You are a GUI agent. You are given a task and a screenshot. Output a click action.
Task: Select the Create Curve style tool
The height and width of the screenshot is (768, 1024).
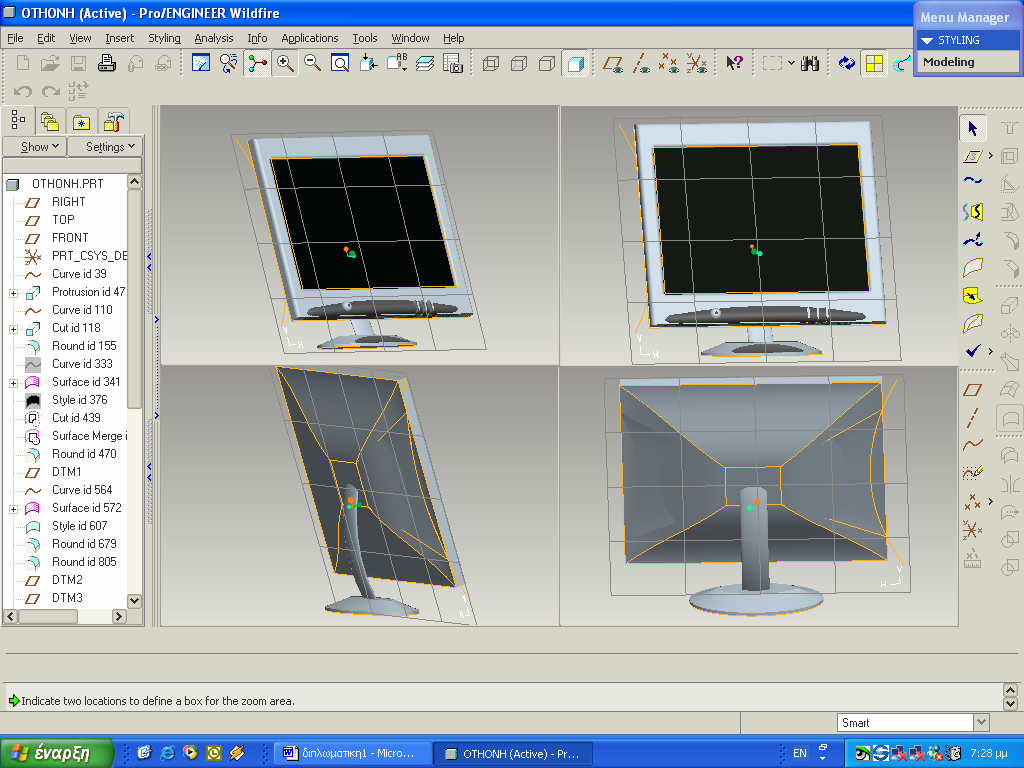point(972,181)
